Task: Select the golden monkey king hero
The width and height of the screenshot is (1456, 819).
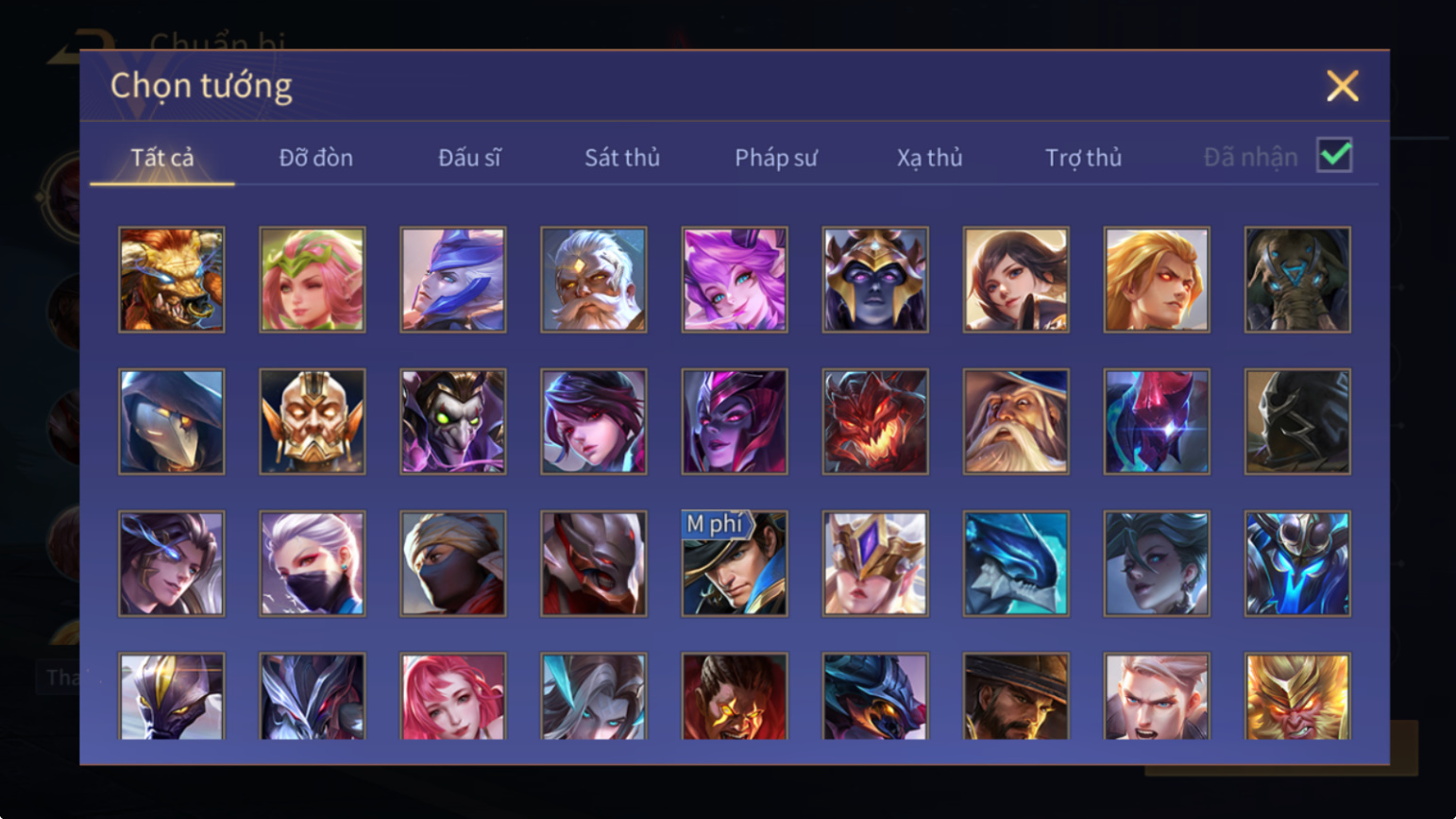Action: pos(1297,696)
